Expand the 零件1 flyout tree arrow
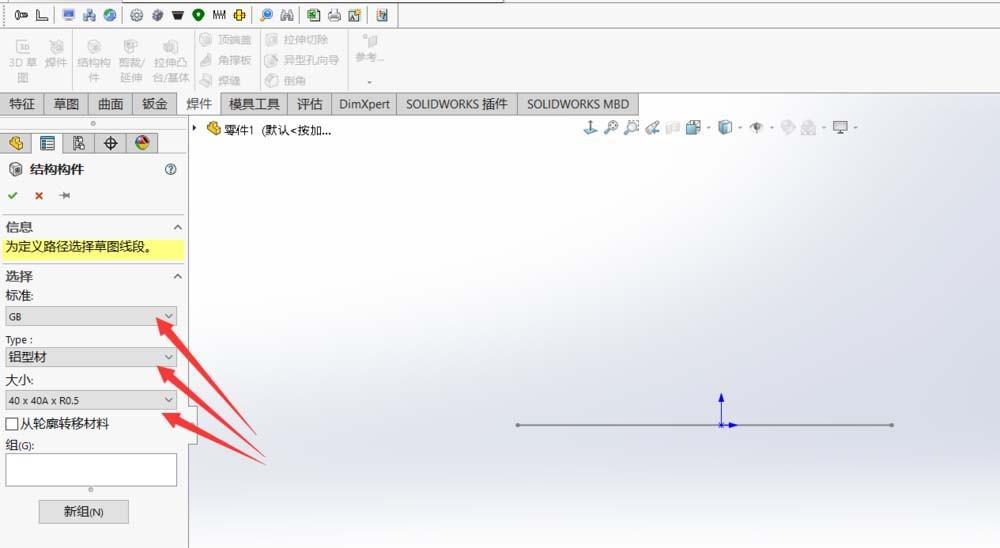The height and width of the screenshot is (548, 1000). click(x=195, y=128)
